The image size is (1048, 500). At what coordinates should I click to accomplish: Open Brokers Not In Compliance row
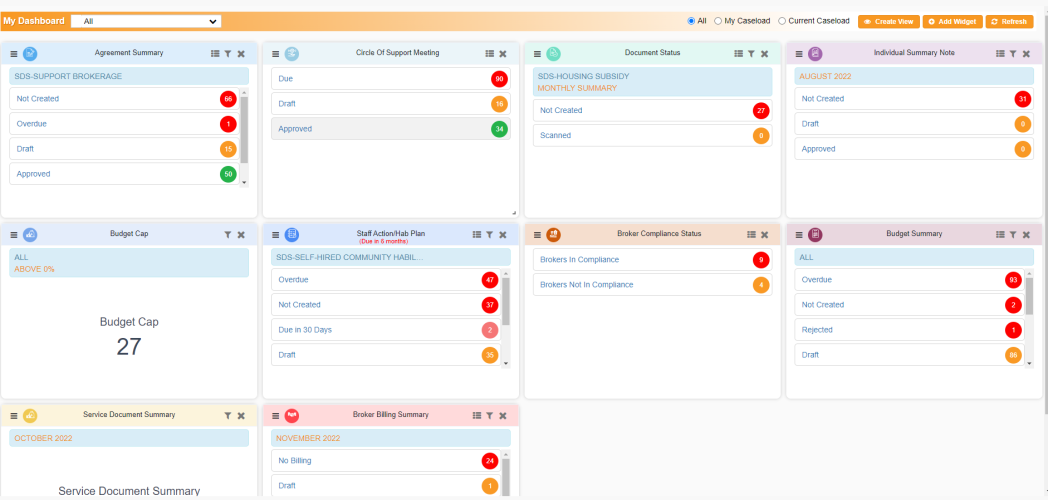(x=586, y=285)
